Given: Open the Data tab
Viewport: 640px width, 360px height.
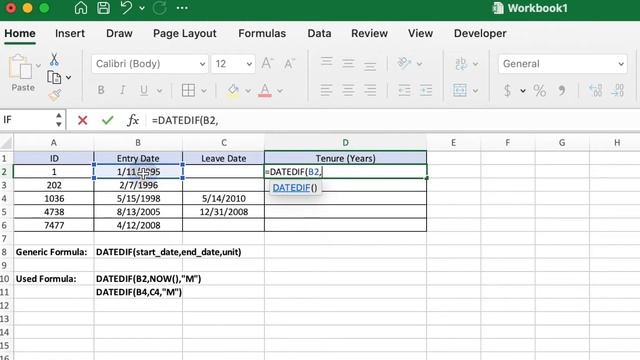Looking at the screenshot, I should (319, 33).
